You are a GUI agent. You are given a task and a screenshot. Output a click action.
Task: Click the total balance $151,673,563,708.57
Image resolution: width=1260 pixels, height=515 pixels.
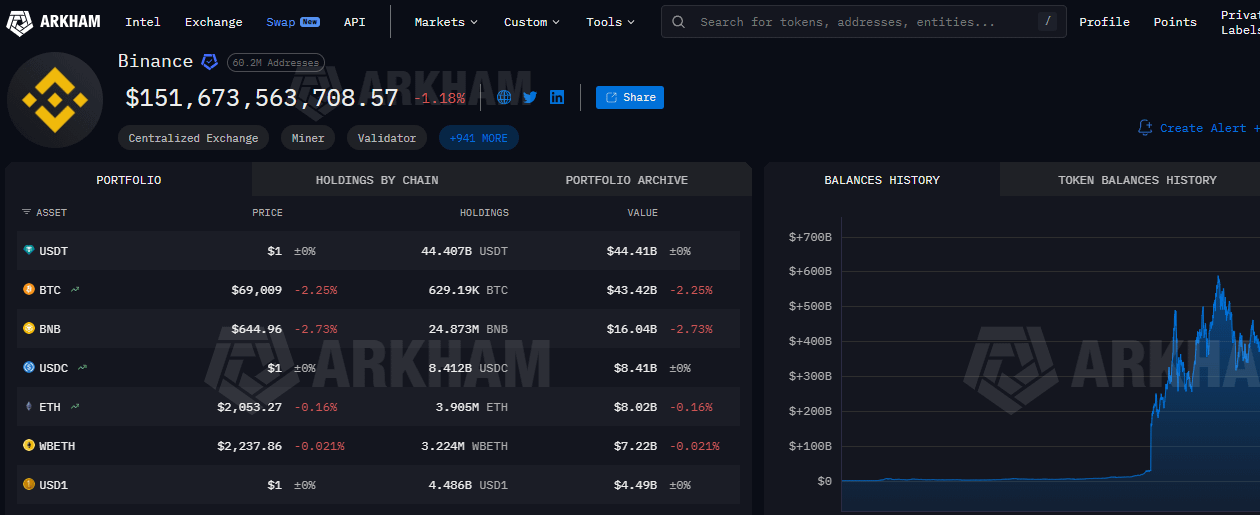[262, 98]
